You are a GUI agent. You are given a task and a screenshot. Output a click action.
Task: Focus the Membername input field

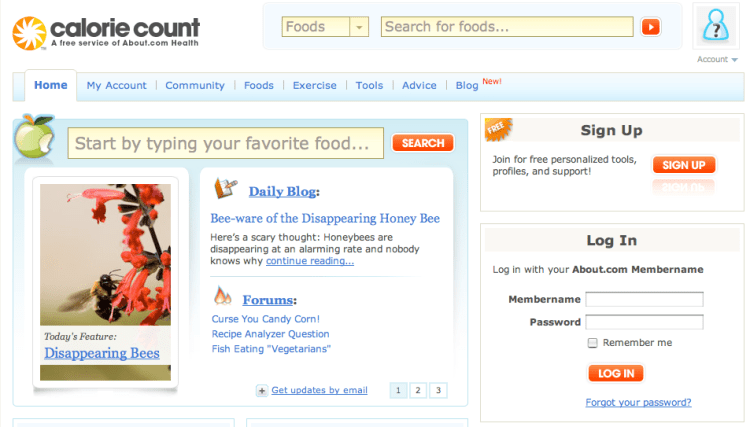tap(644, 300)
